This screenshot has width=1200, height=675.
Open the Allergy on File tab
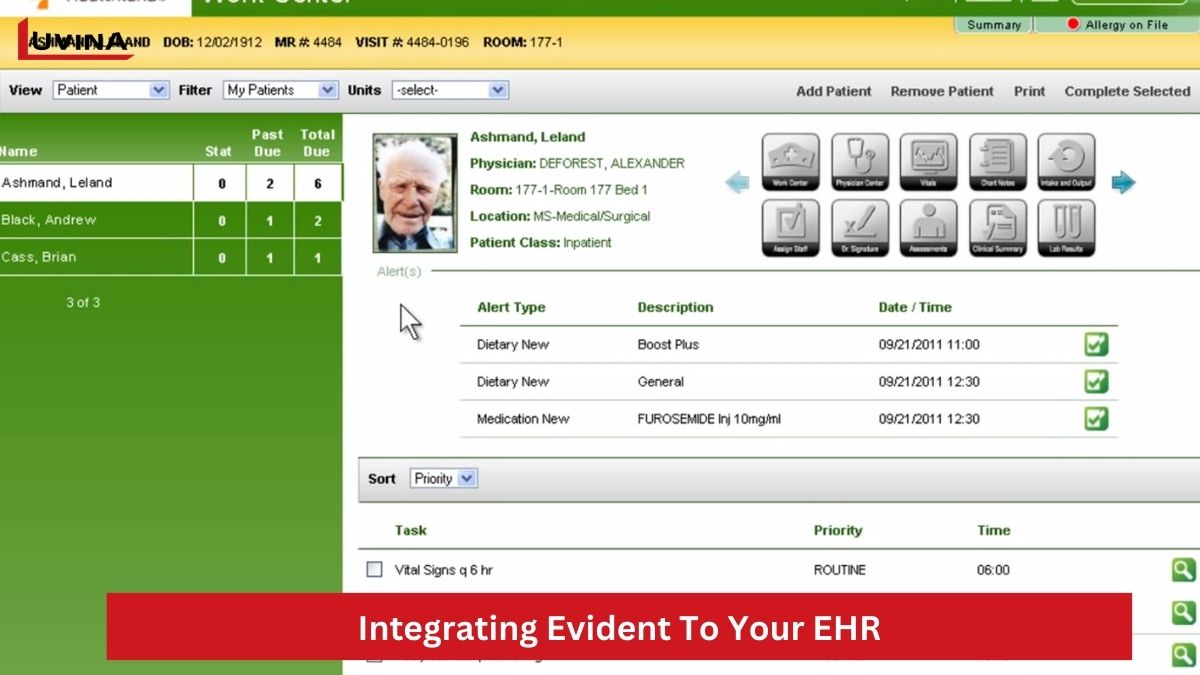coord(1118,25)
